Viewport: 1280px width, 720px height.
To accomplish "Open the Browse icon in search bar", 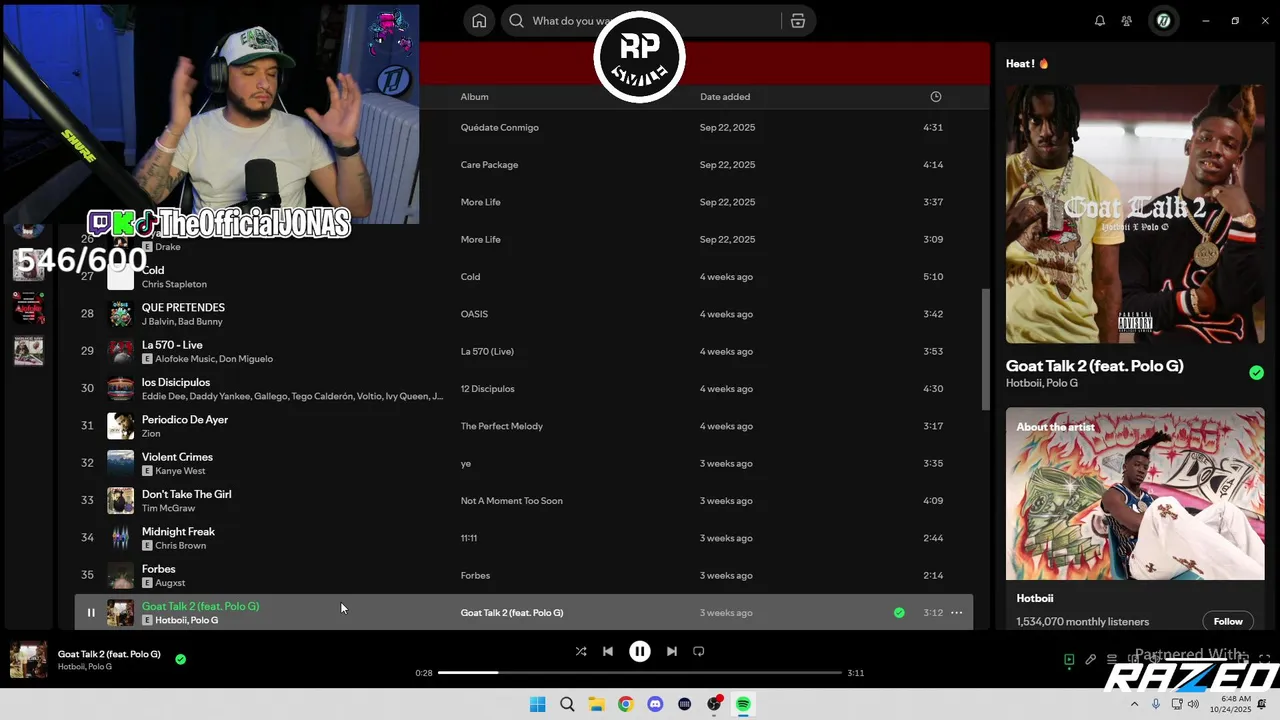I will 797,21.
